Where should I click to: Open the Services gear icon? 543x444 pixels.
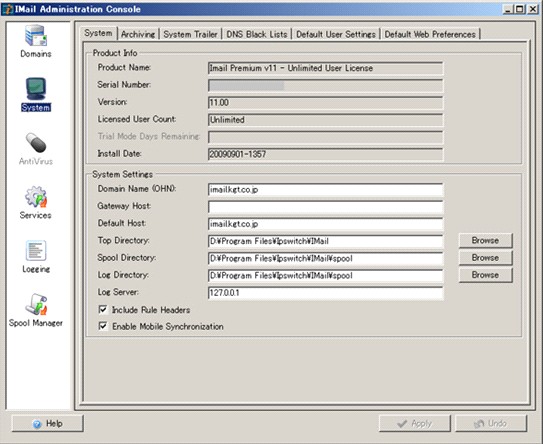[36, 197]
